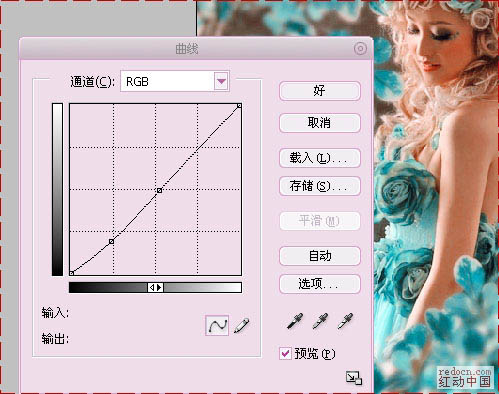499x394 pixels.
Task: Click the 存储(S)... save button
Action: tap(320, 186)
